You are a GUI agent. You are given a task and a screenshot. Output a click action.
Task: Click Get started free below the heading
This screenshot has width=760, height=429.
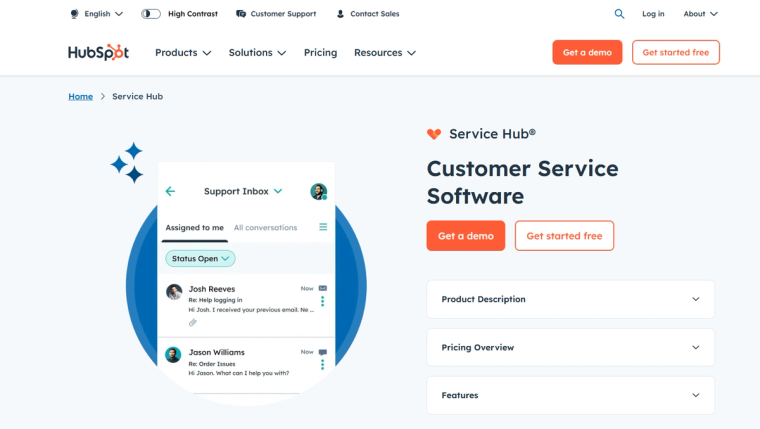(564, 236)
